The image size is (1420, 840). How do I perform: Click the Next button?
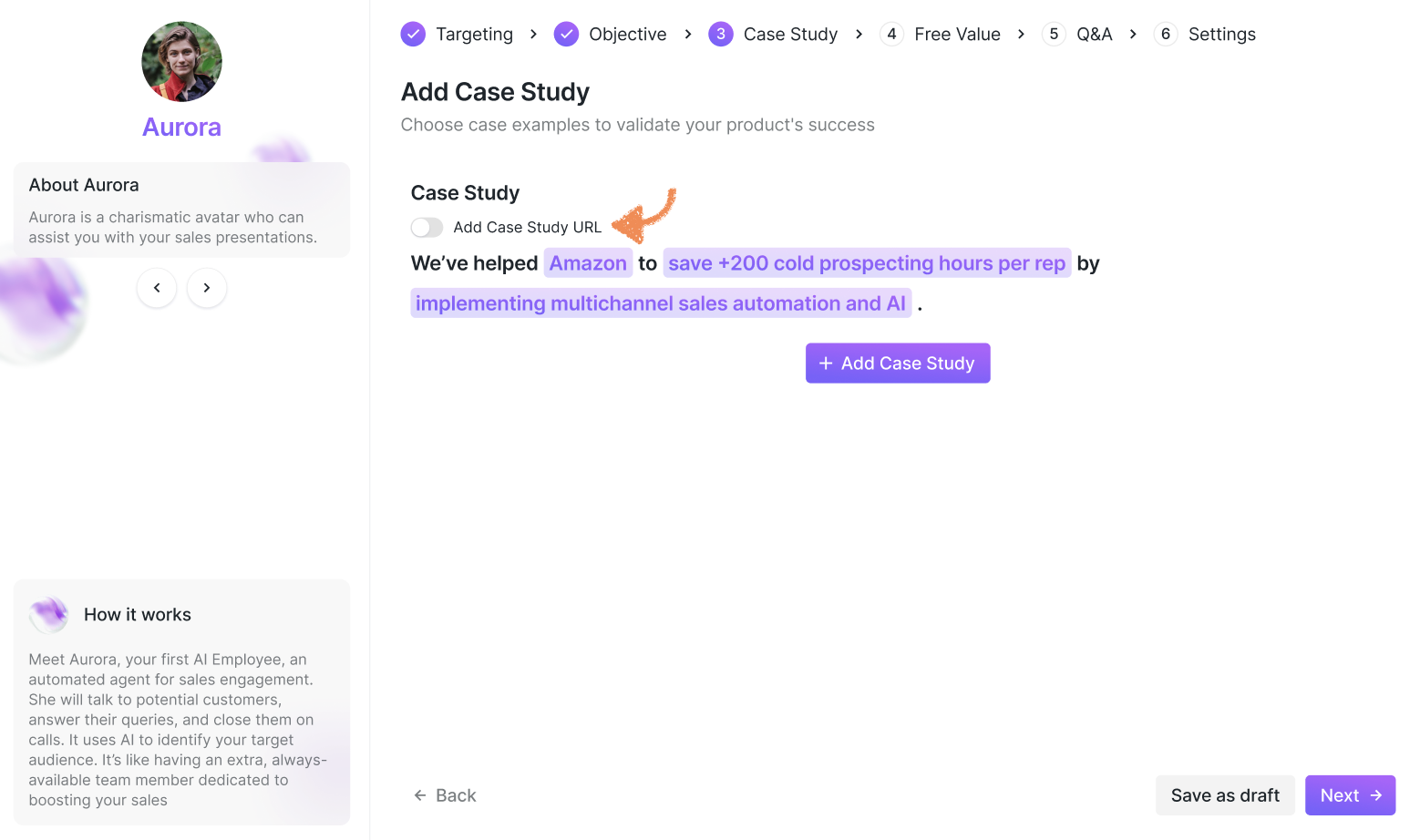1350,795
